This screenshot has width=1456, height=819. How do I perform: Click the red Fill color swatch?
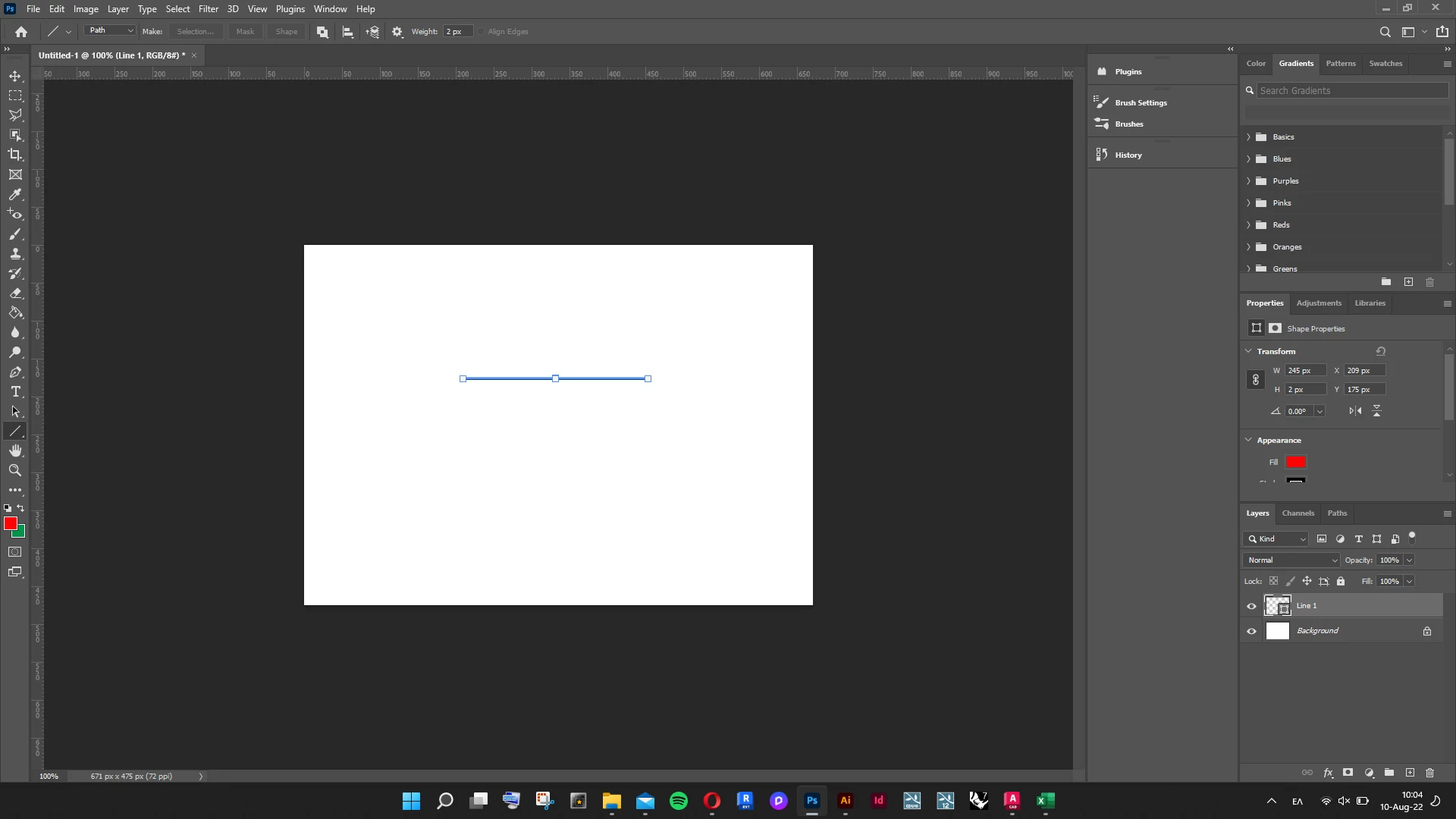pos(1295,462)
